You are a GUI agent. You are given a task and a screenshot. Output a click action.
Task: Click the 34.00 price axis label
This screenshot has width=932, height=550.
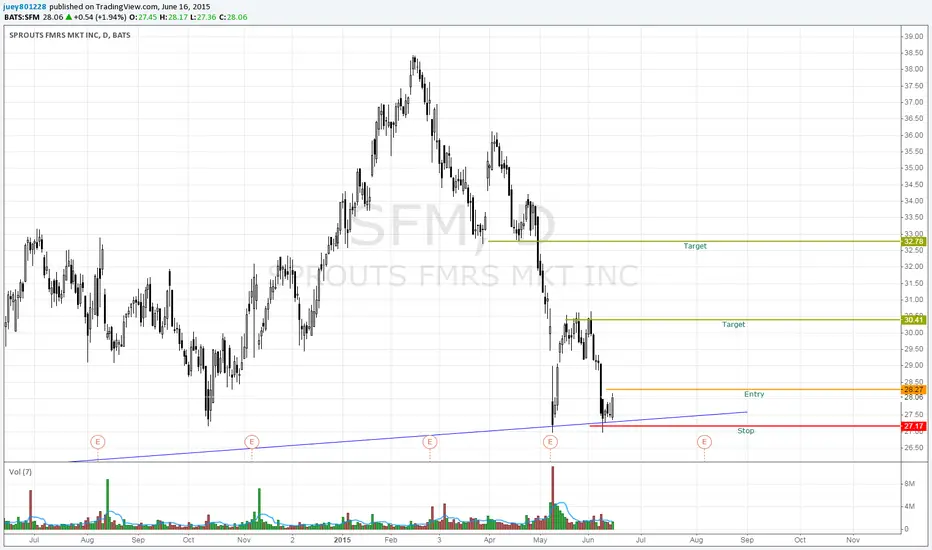[x=914, y=201]
